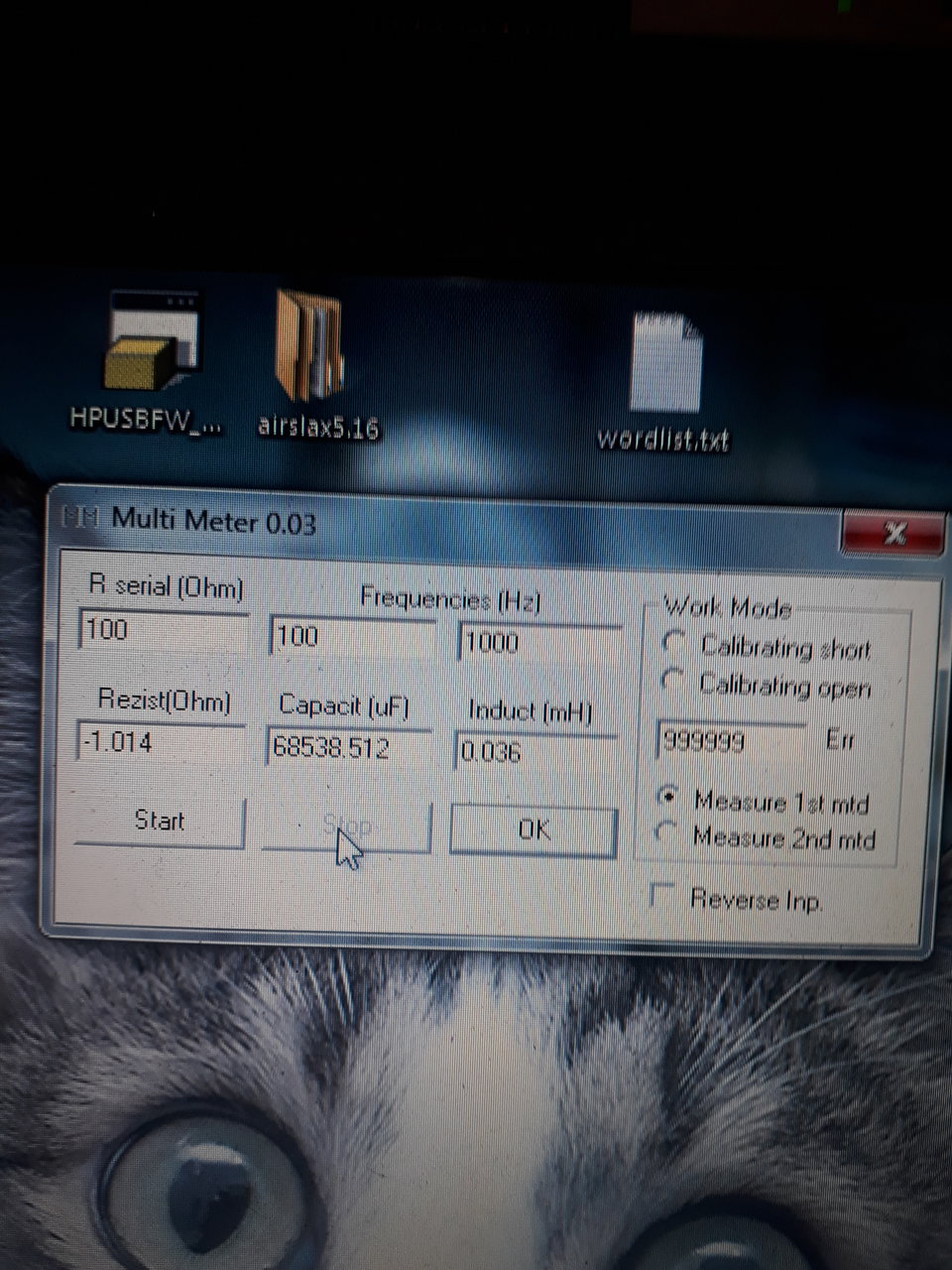
Task: Click the first Frequencies field showing 100
Action: pyautogui.click(x=352, y=637)
